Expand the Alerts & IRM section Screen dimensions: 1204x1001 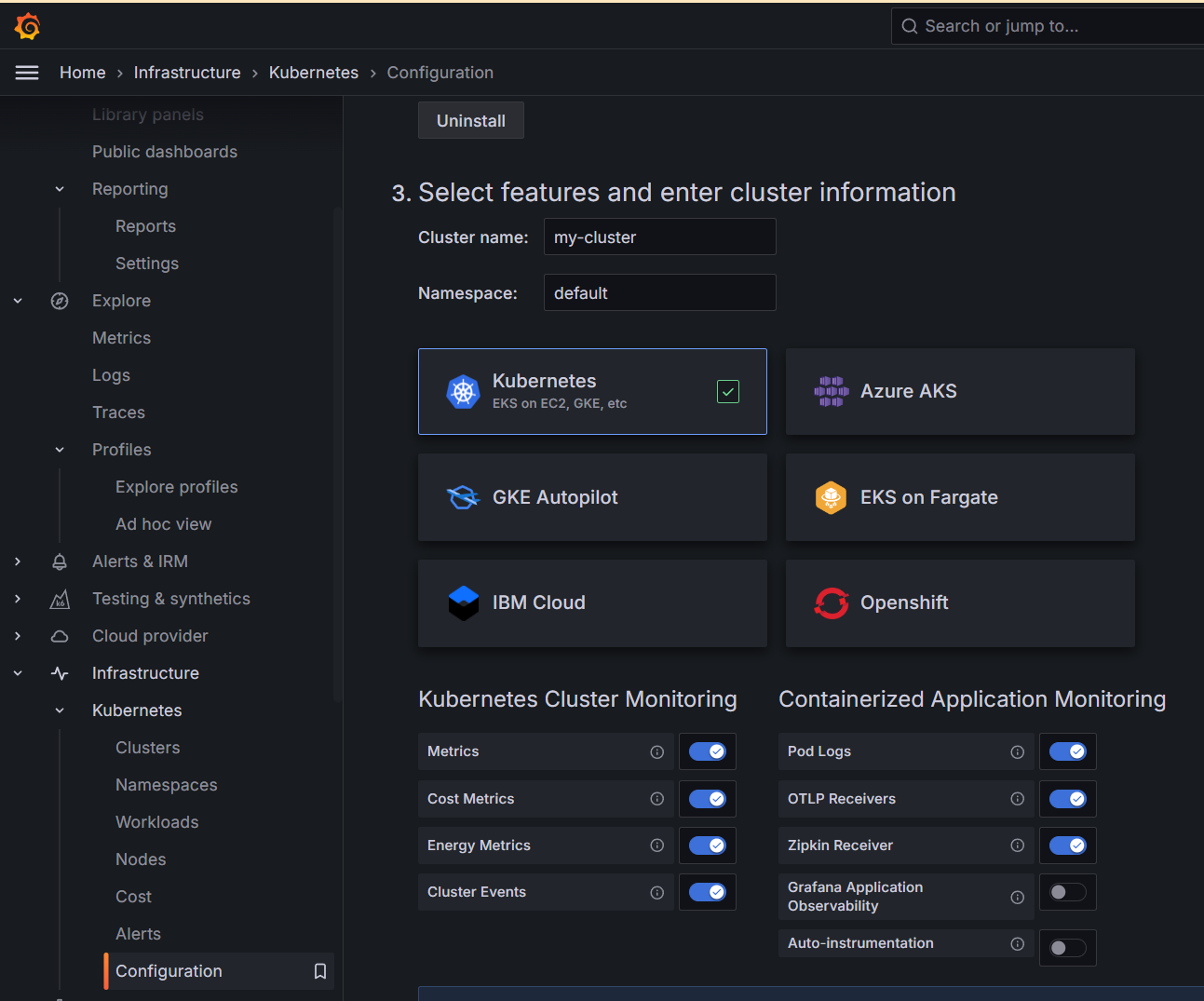coord(18,561)
